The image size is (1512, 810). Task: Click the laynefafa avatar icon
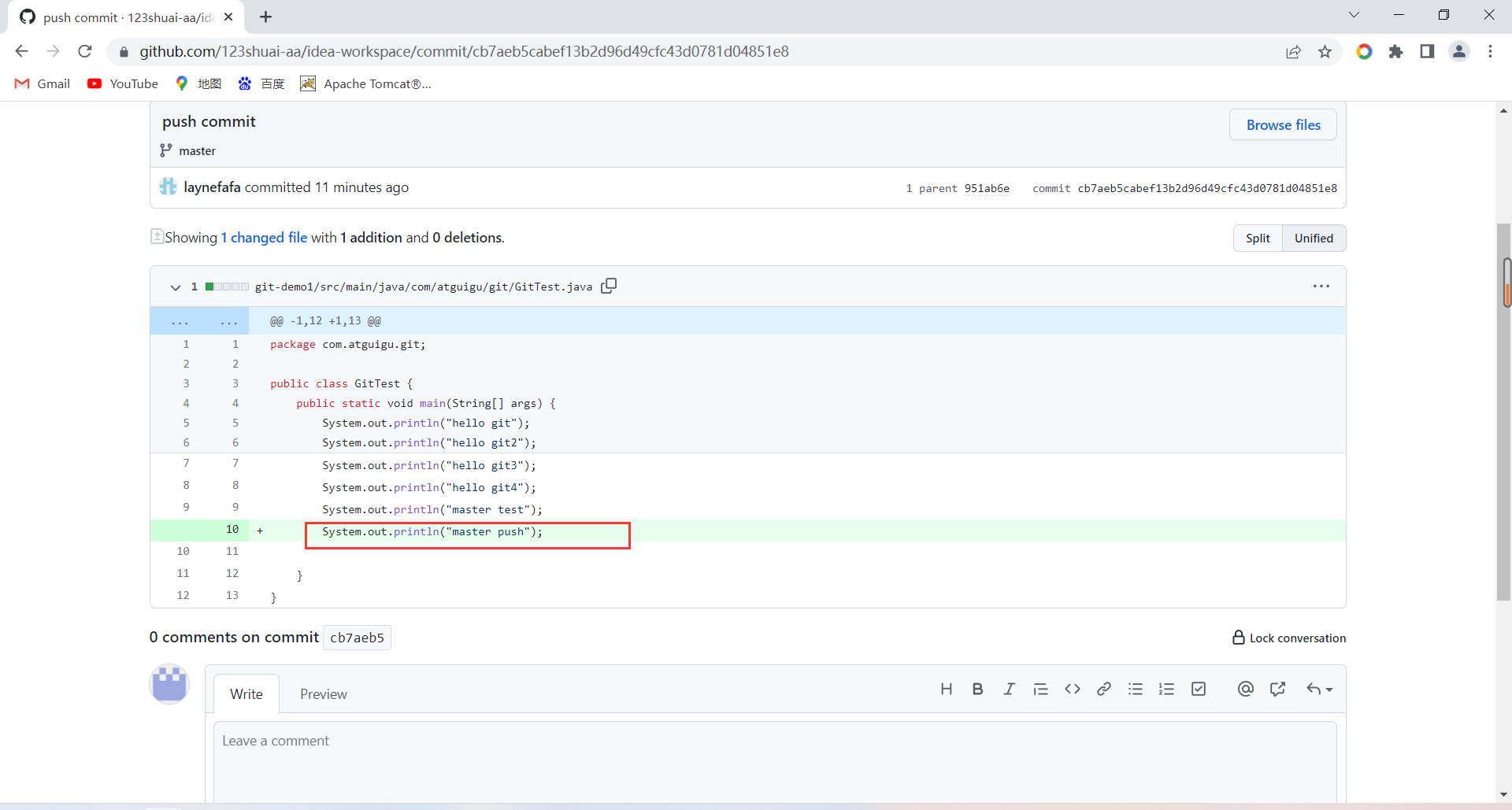pos(168,187)
